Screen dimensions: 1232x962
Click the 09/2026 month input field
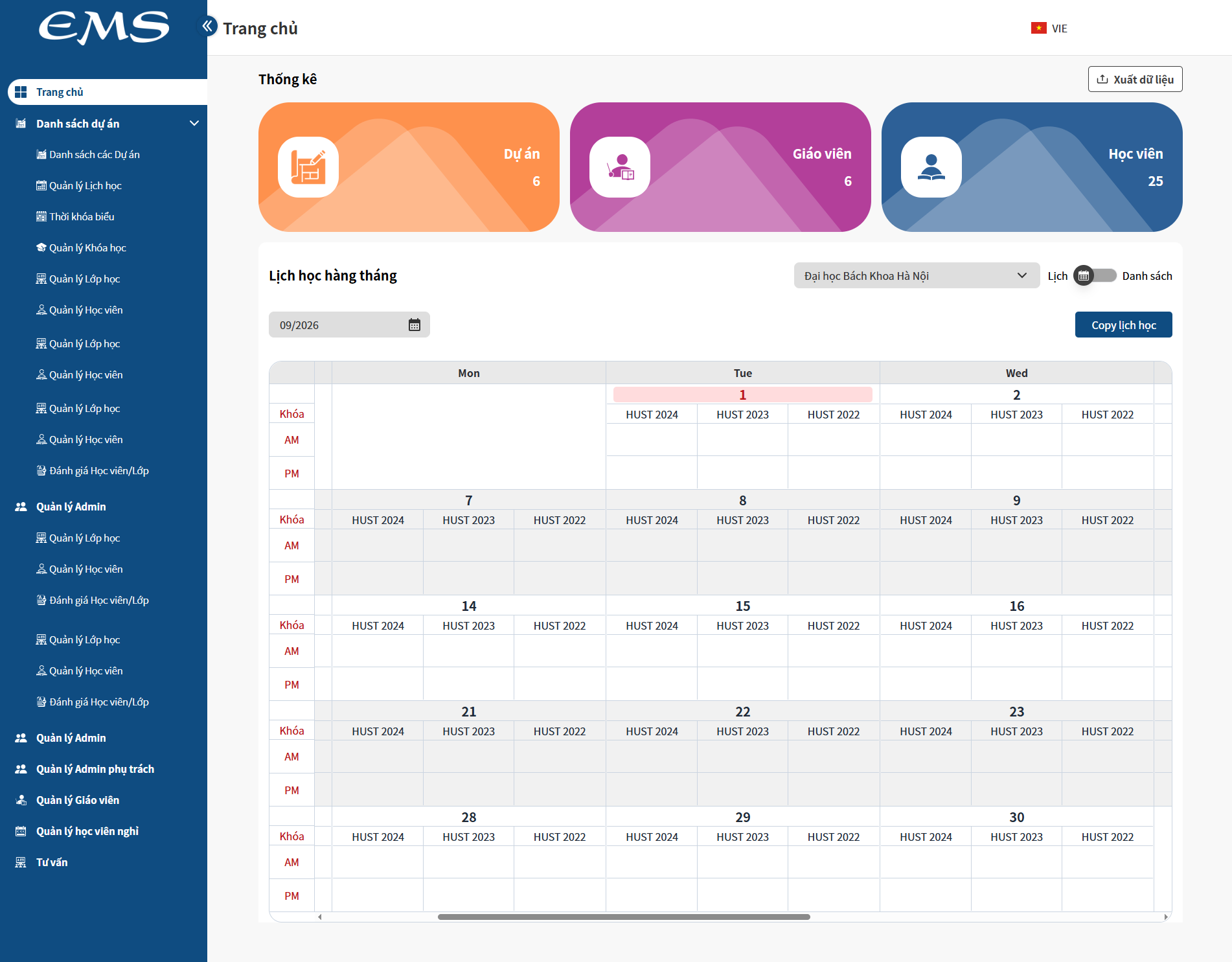coord(349,325)
